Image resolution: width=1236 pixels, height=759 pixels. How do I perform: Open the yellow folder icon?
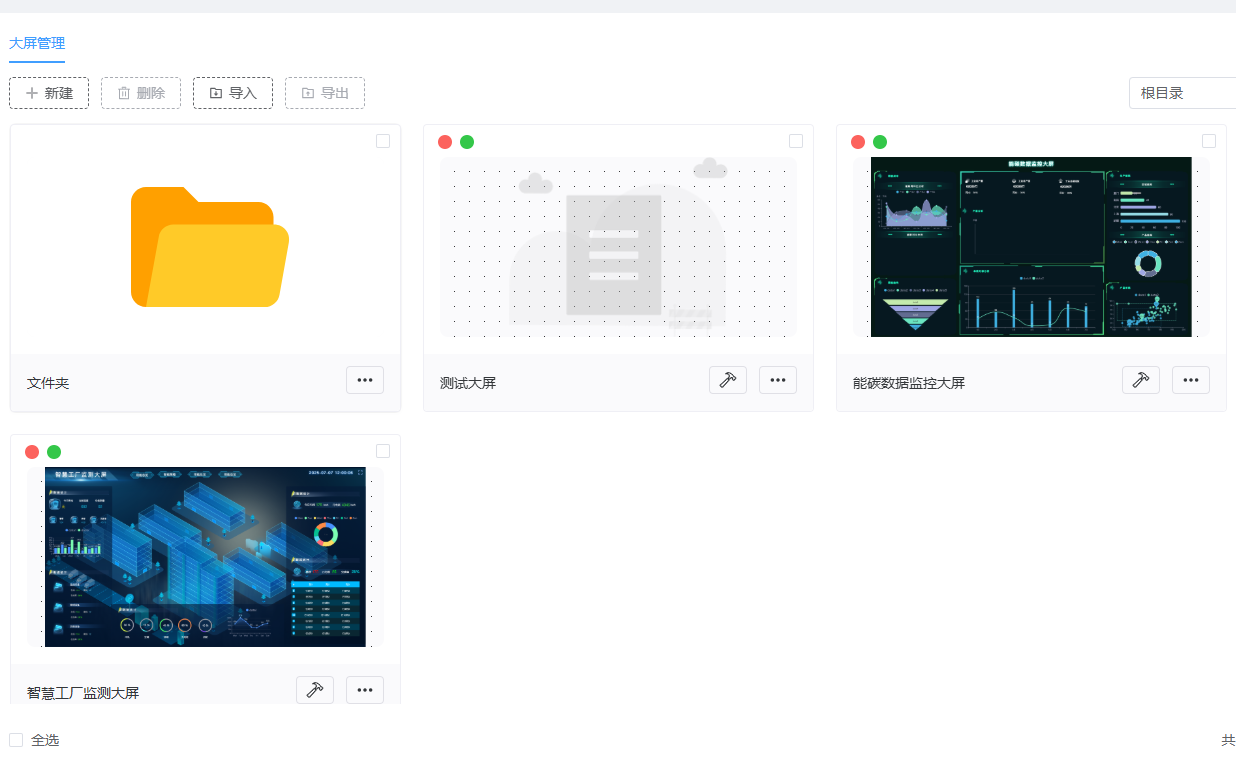[210, 247]
